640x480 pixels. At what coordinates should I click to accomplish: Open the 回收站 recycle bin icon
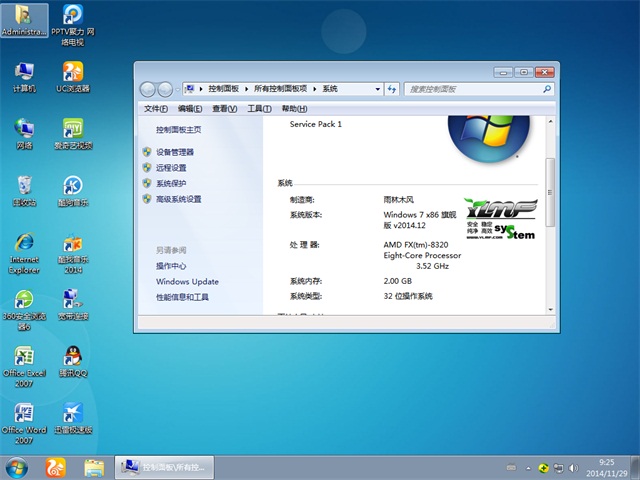tap(24, 189)
